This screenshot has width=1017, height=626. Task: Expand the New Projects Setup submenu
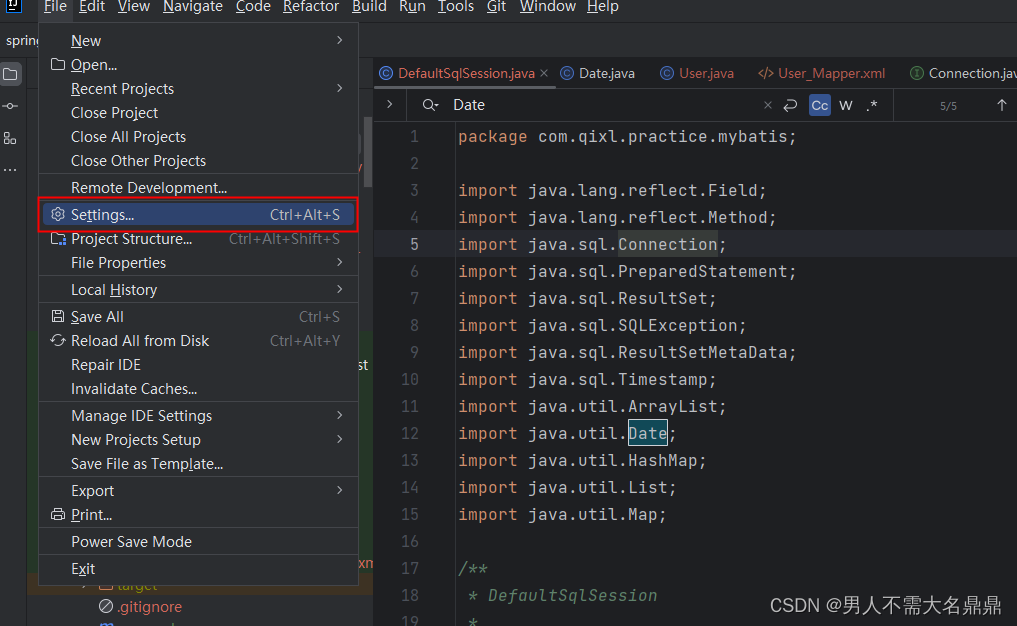pos(340,439)
